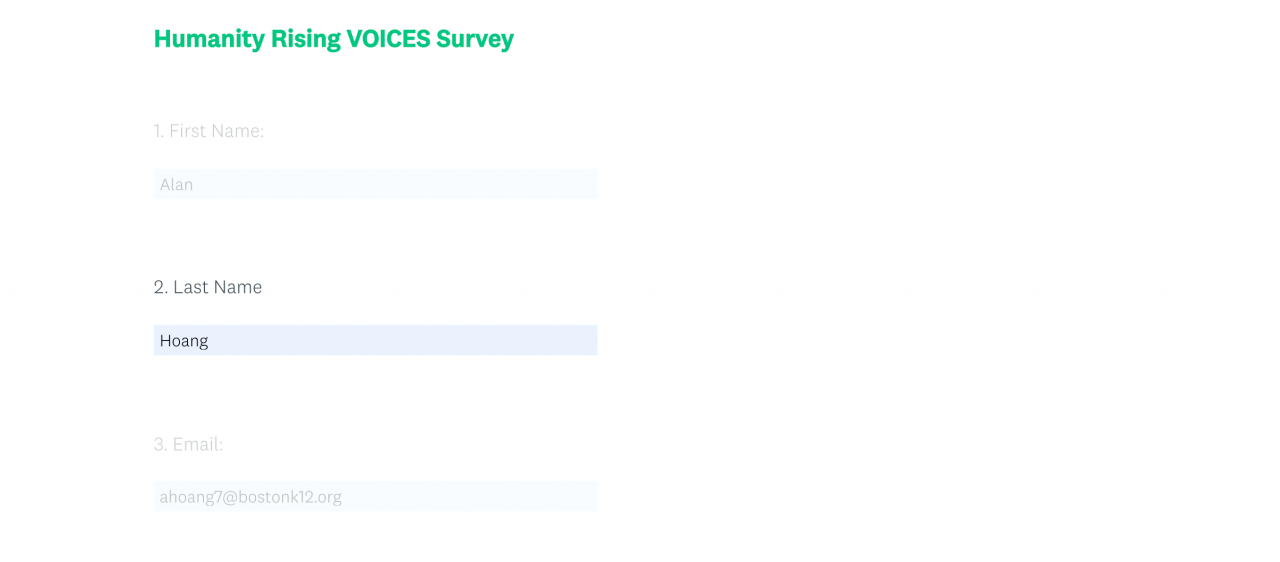
Task: Click the "1. First Name:" question label
Action: (x=209, y=131)
